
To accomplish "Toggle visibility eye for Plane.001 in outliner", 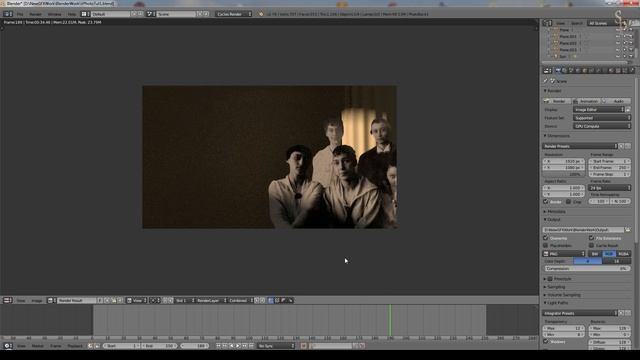I will click(618, 36).
